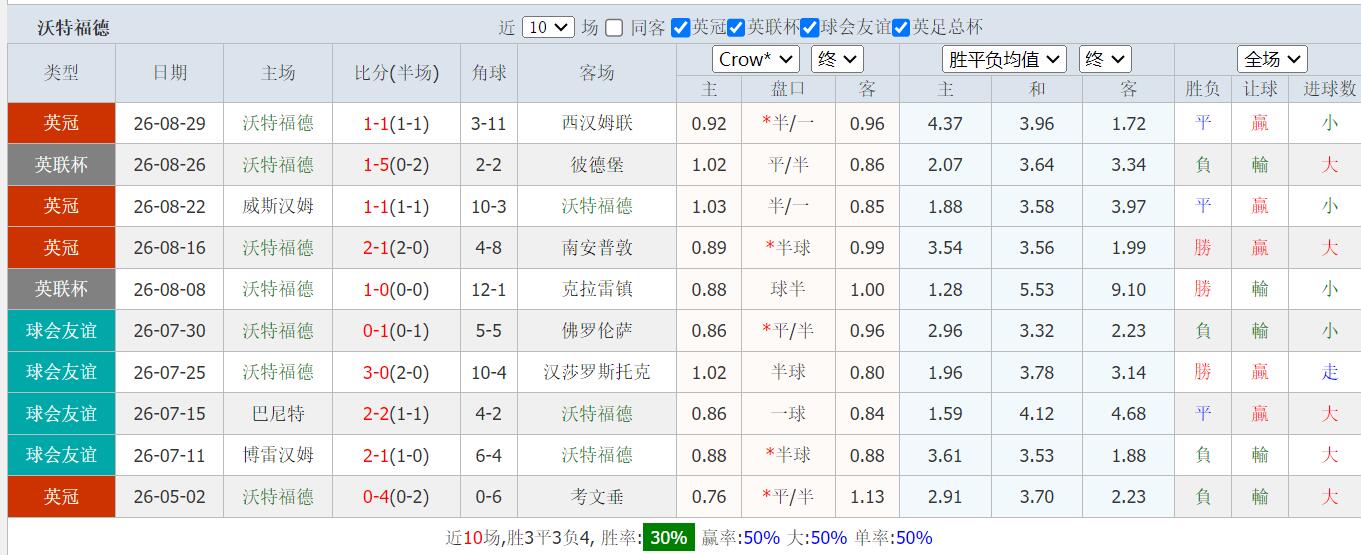Image resolution: width=1361 pixels, height=555 pixels.
Task: Click the 盘口 column header
Action: pyautogui.click(x=788, y=89)
